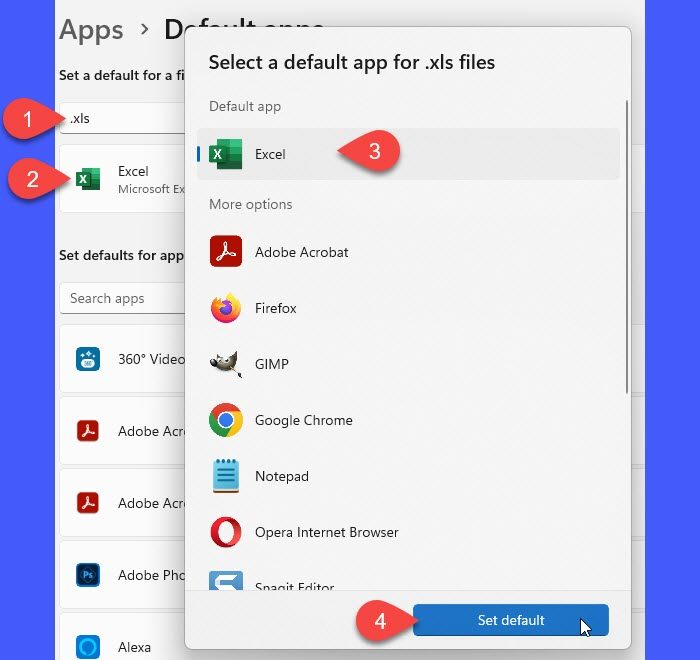Viewport: 700px width, 660px height.
Task: Open the 360° Video app icon
Action: (88, 359)
